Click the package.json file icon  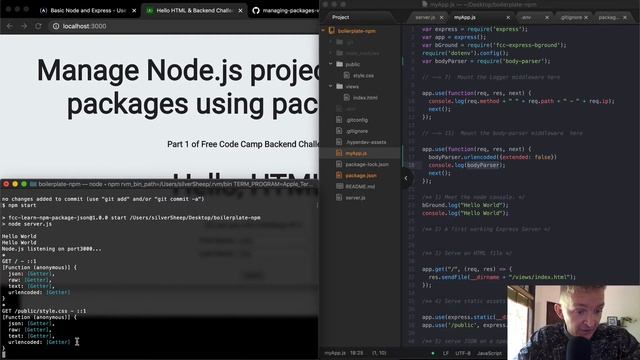[339, 175]
